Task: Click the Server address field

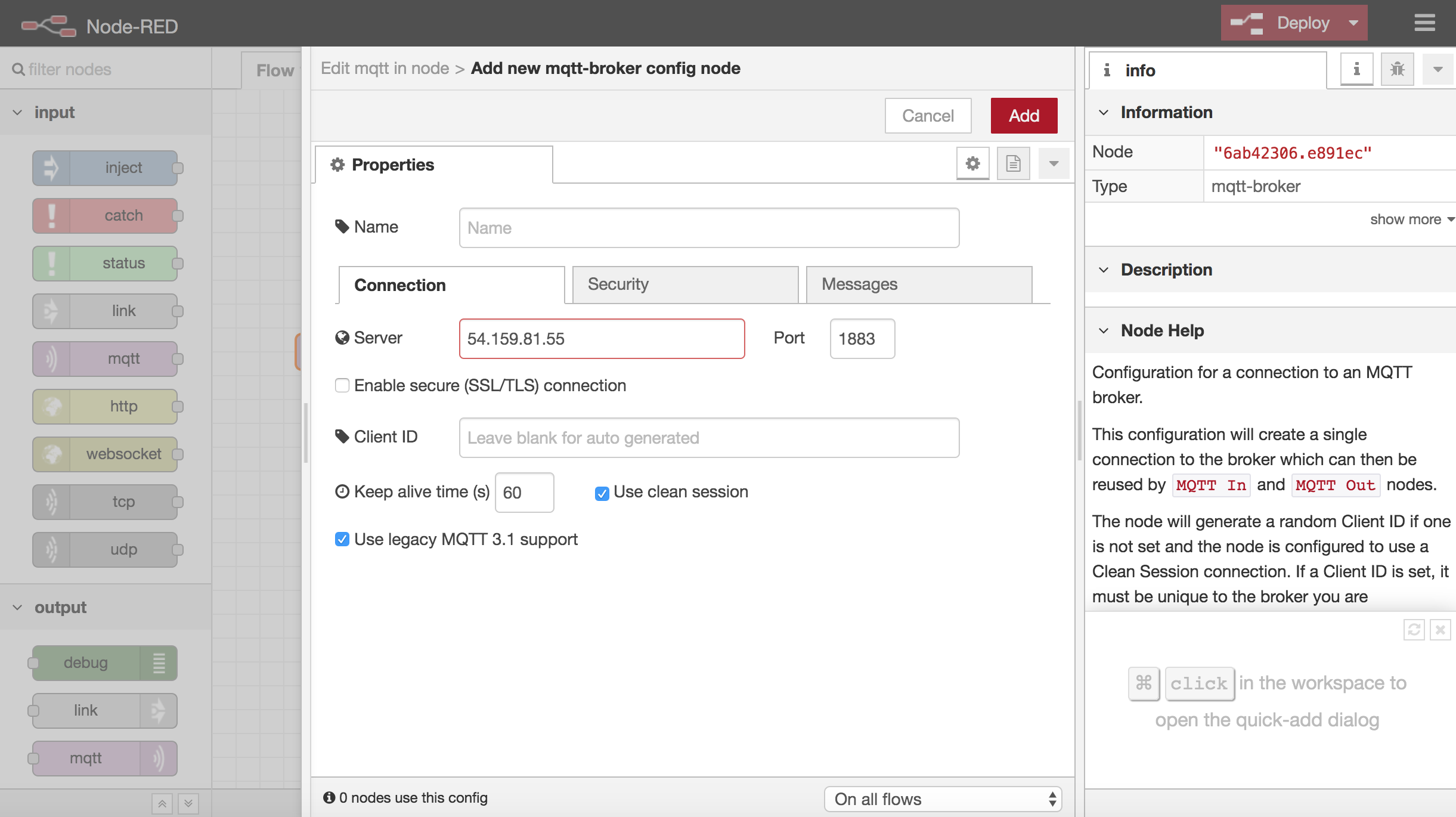Action: pos(602,339)
